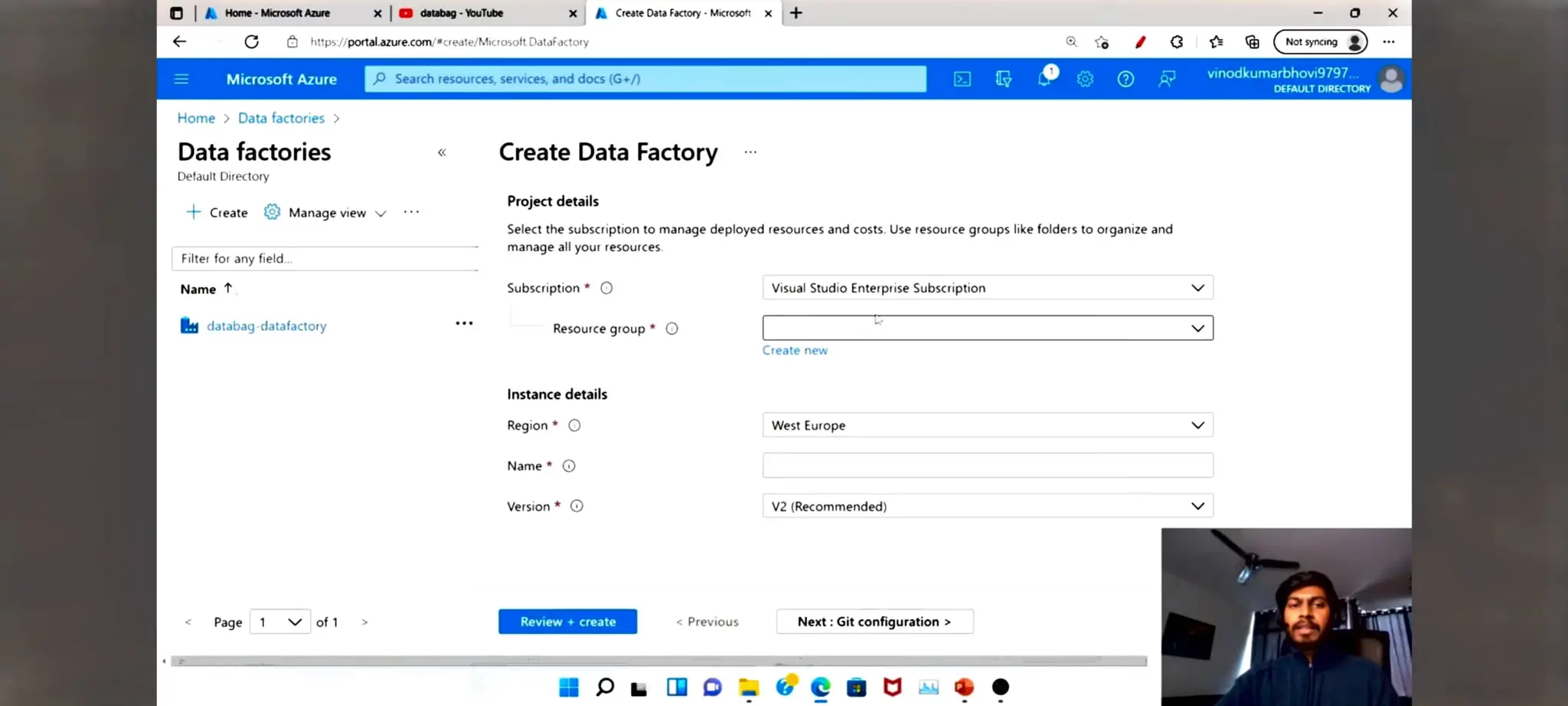The width and height of the screenshot is (1568, 706).
Task: Reload the browser page
Action: [x=251, y=42]
